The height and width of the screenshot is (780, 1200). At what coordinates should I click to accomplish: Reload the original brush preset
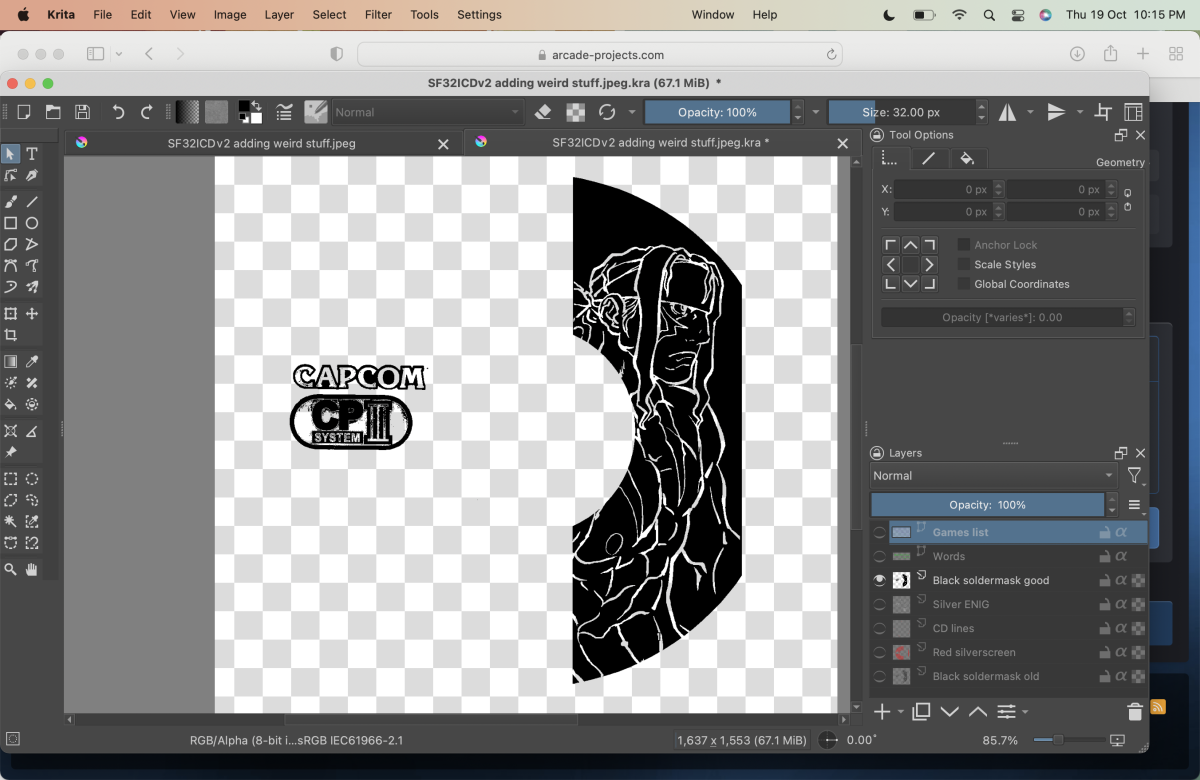pos(607,112)
